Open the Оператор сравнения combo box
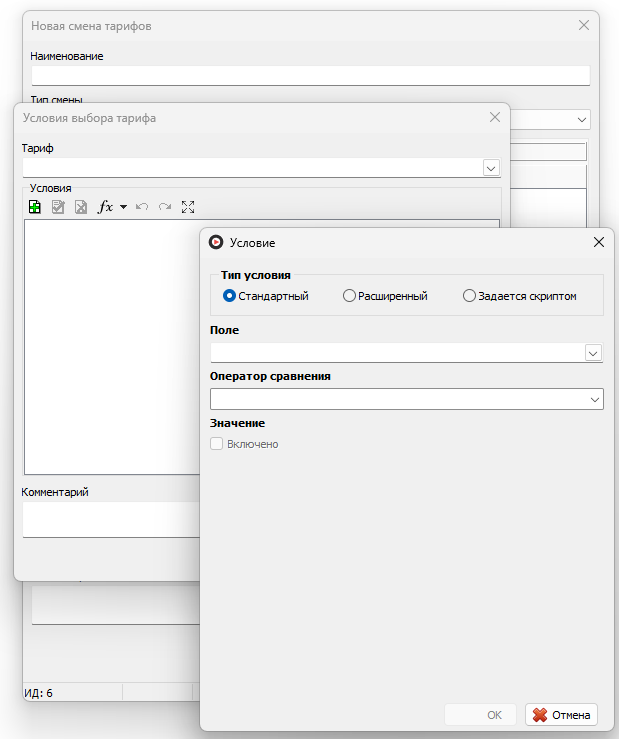Screen dimensions: 619x739 click(x=407, y=399)
